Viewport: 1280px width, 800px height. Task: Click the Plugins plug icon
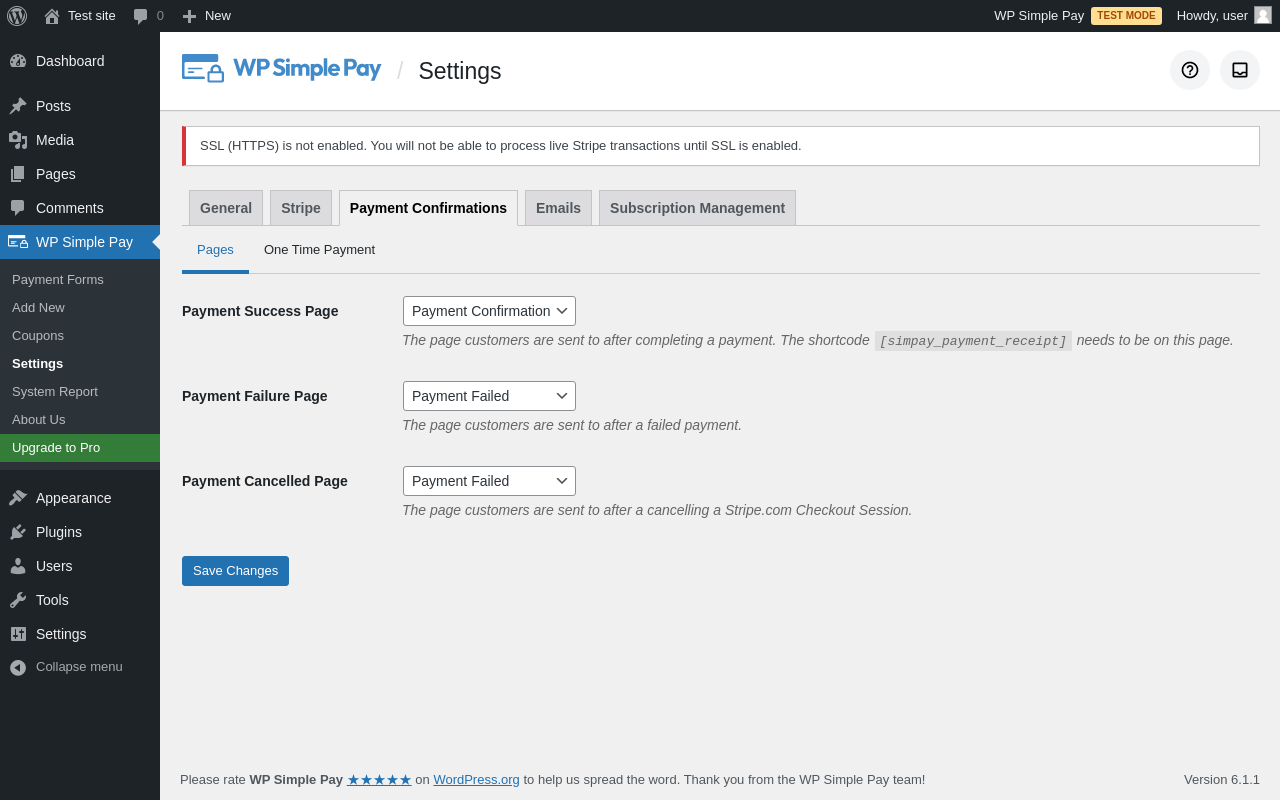click(18, 532)
